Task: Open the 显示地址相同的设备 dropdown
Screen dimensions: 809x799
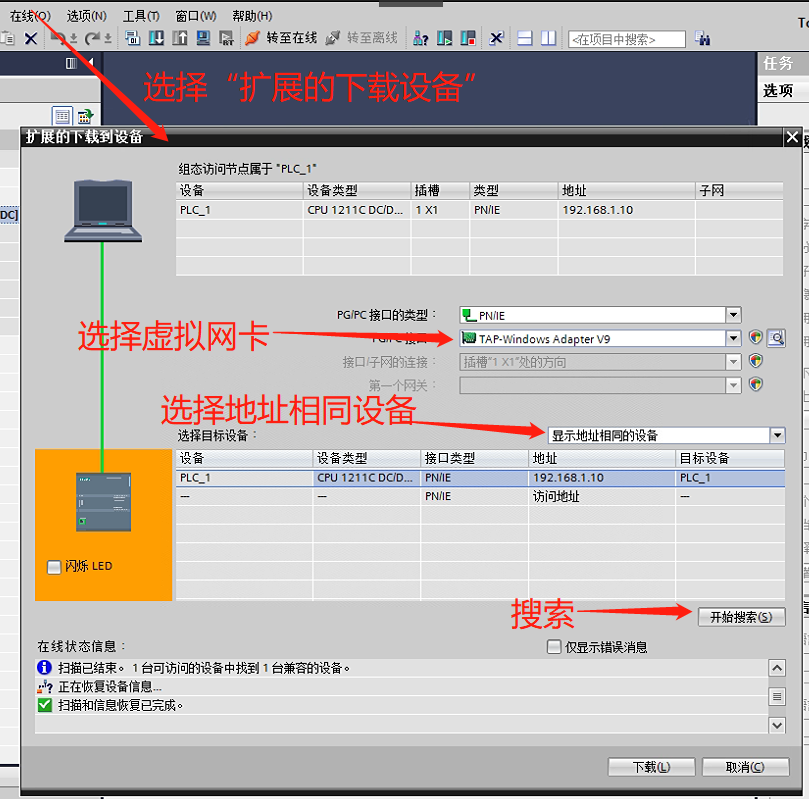Action: coord(777,435)
